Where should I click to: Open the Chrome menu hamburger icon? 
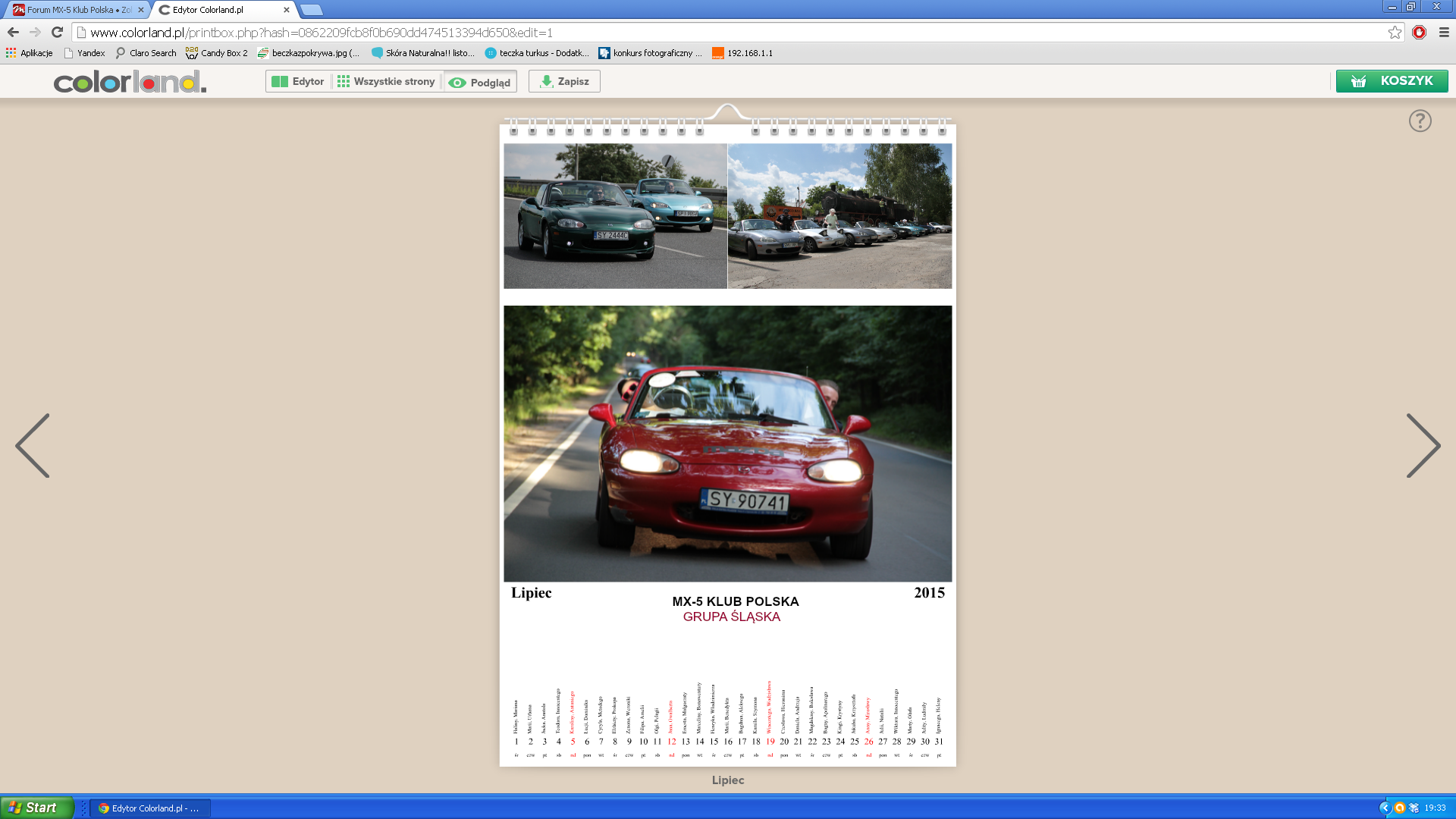click(1444, 33)
